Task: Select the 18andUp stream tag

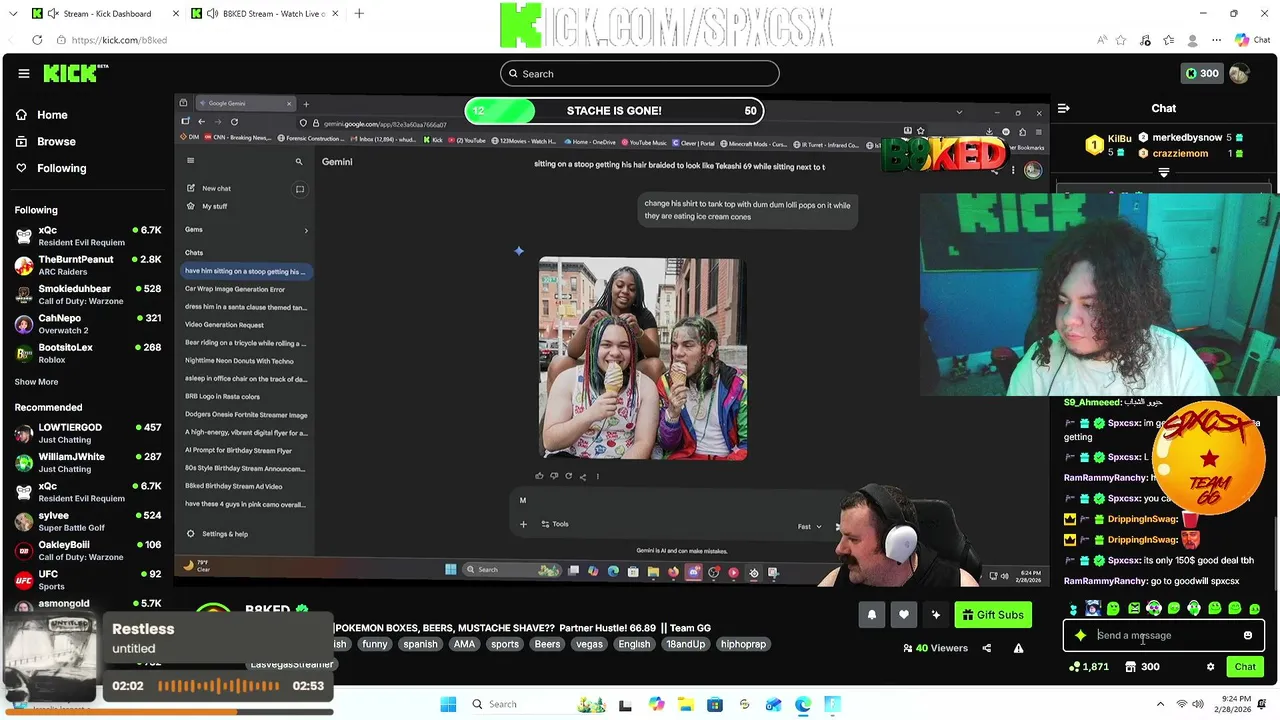Action: coord(685,644)
